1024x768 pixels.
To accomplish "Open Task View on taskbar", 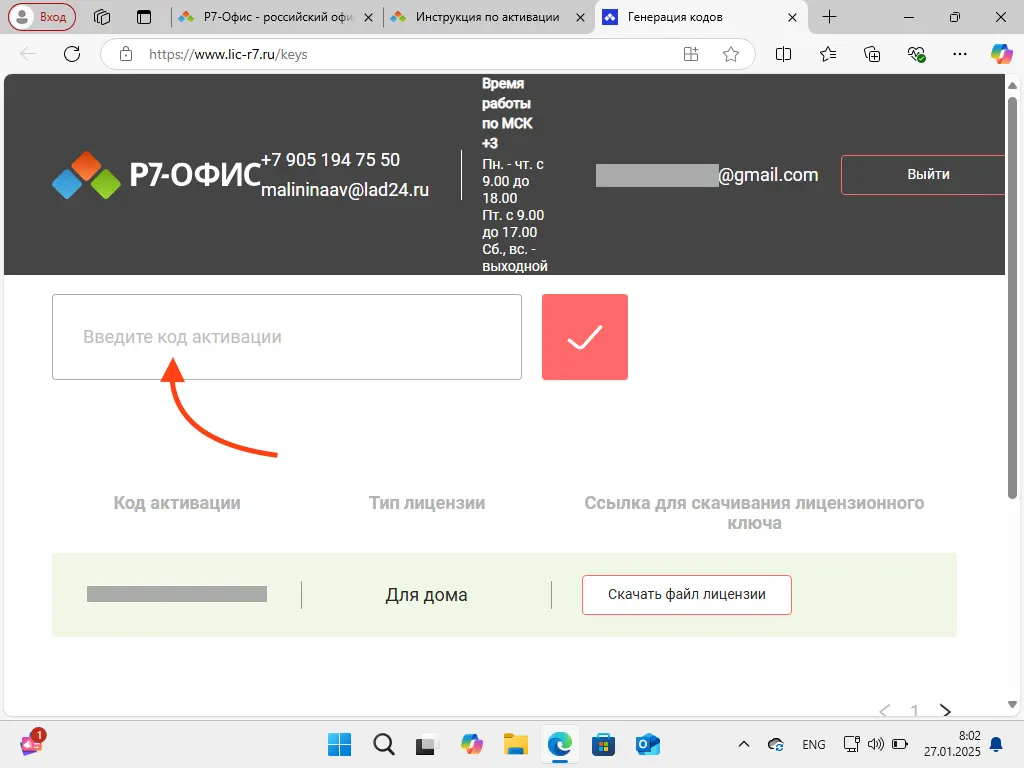I will (427, 744).
